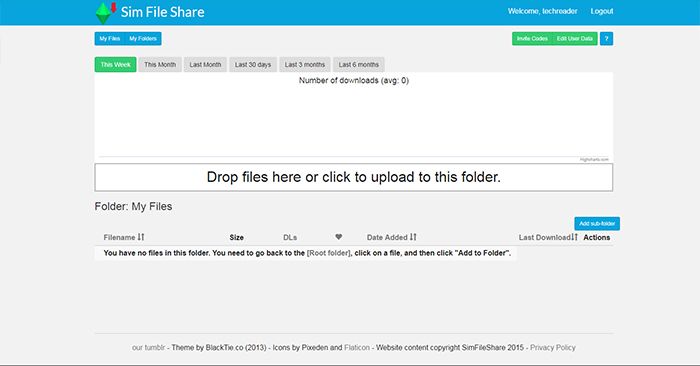Select the This Month tab
The width and height of the screenshot is (700, 366).
160,65
